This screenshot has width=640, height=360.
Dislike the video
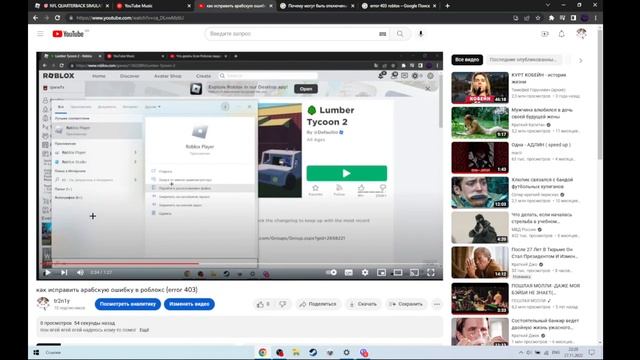[x=282, y=304]
